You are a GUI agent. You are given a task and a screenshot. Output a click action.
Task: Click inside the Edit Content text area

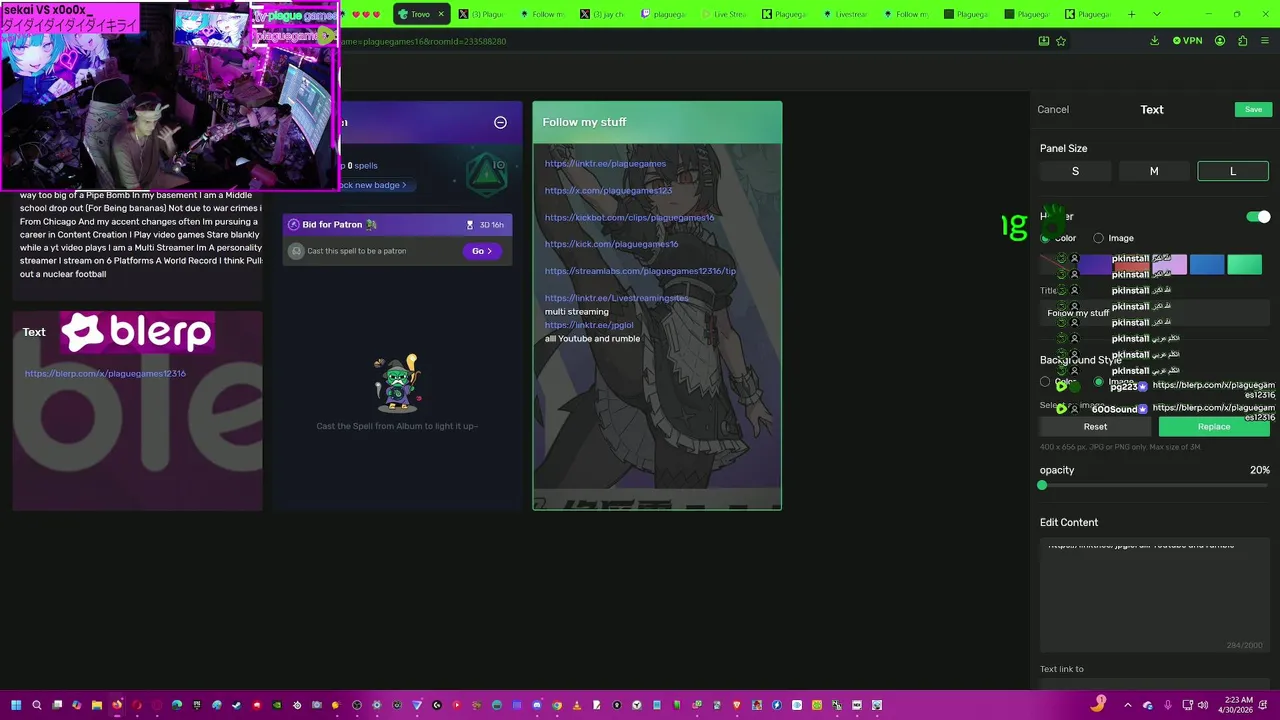(1155, 595)
